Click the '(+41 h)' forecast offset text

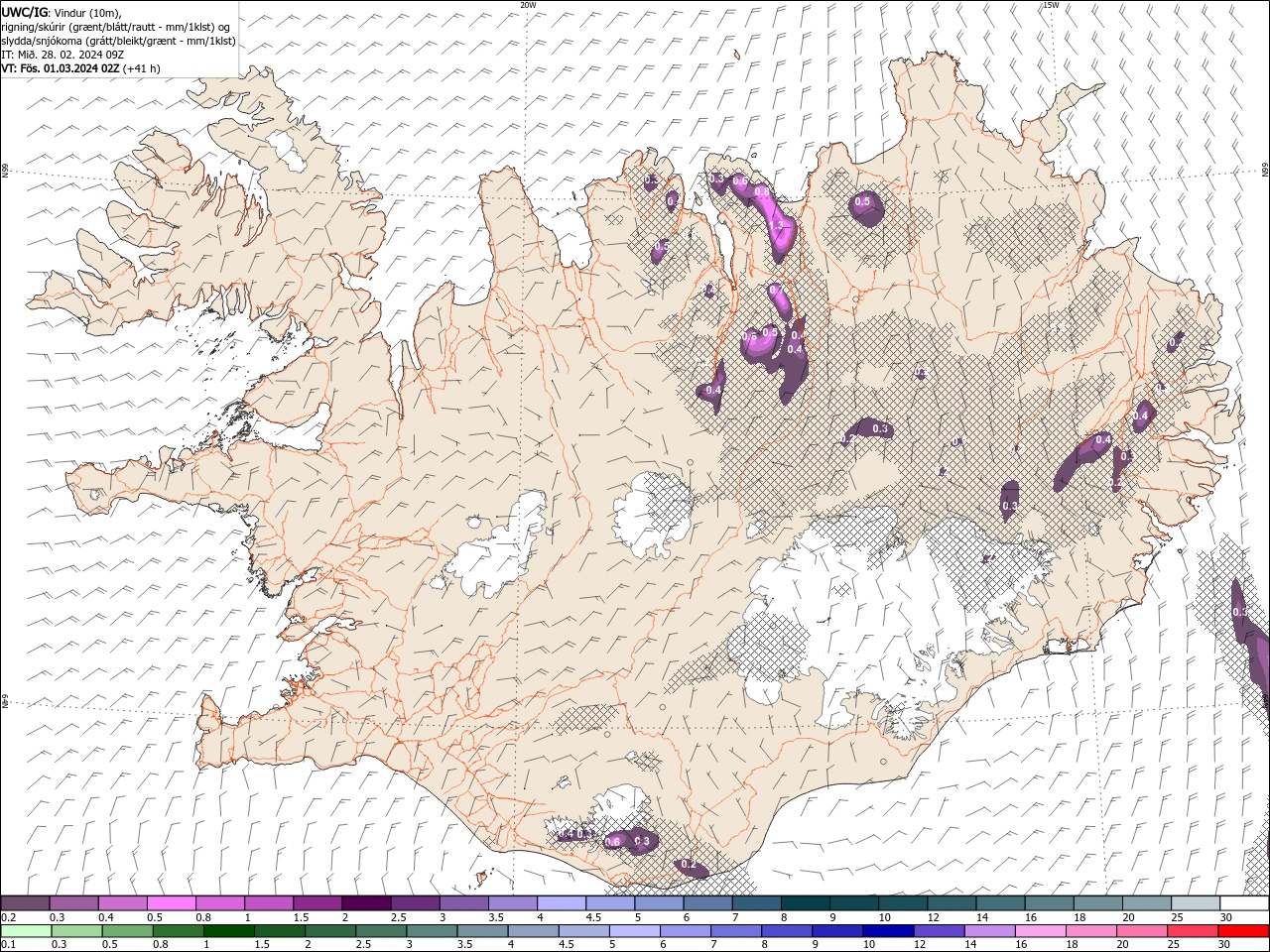point(142,68)
